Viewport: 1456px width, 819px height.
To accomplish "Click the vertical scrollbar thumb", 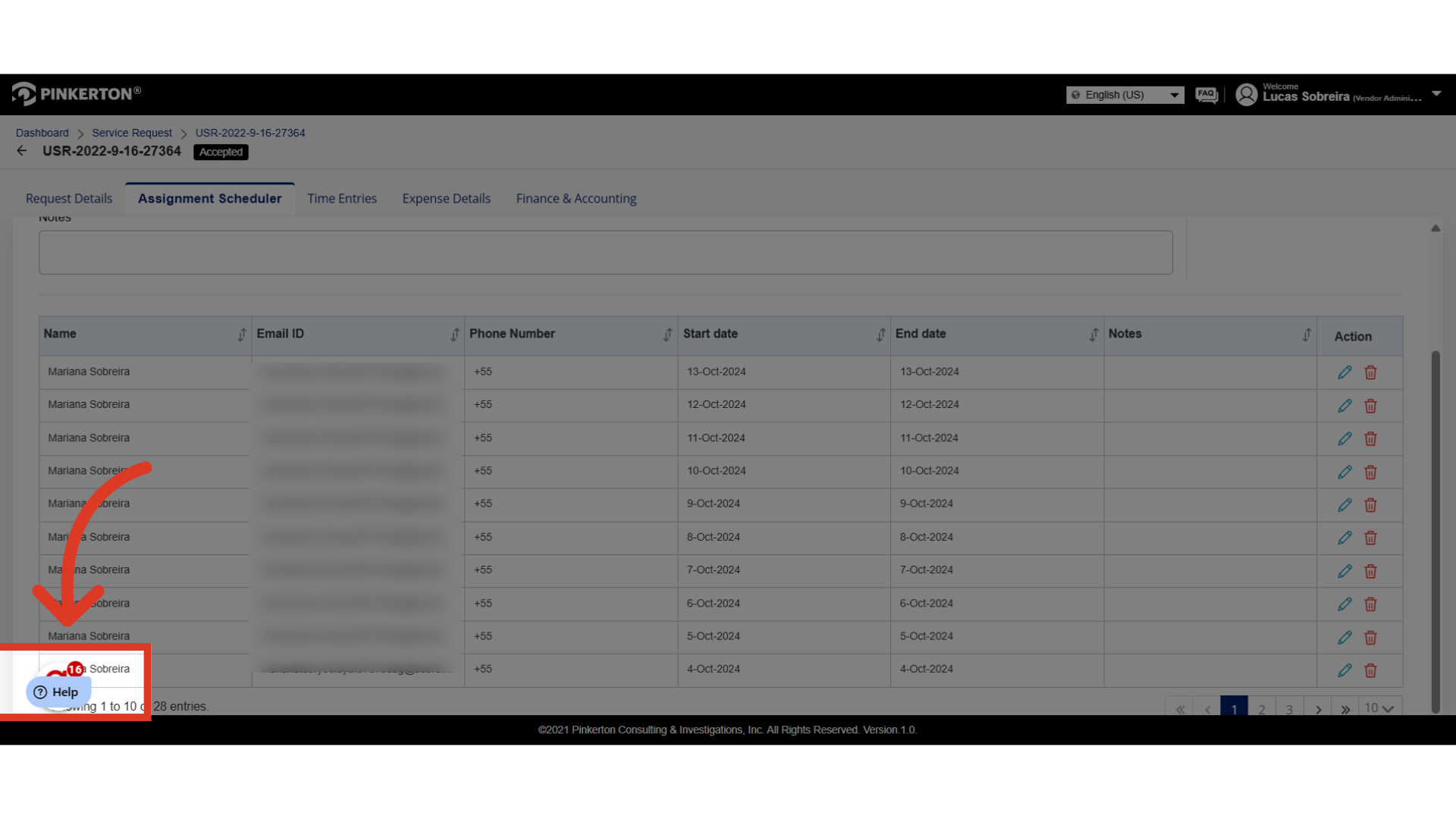I will click(x=1435, y=531).
